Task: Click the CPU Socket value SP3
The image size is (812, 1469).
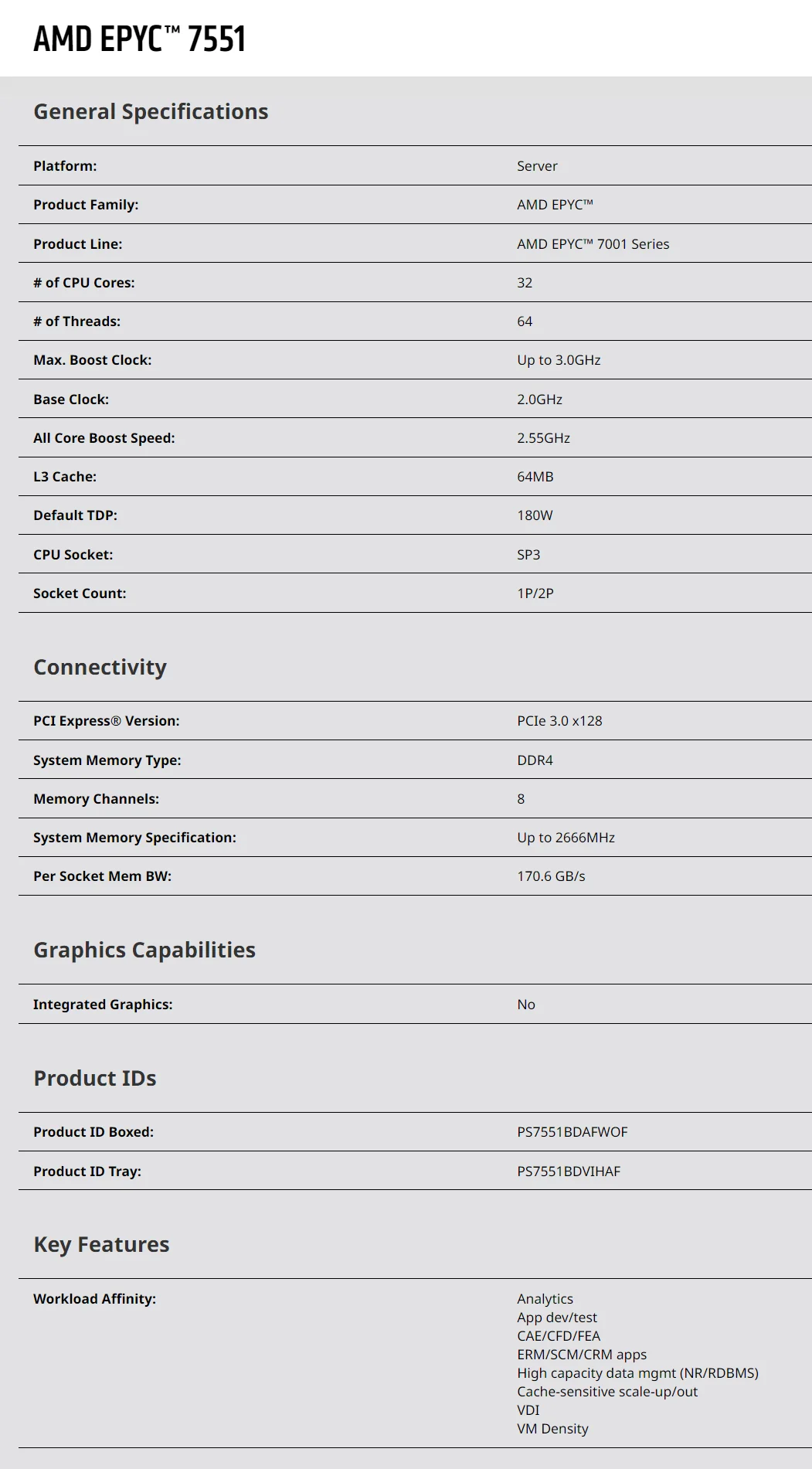Action: (x=528, y=555)
